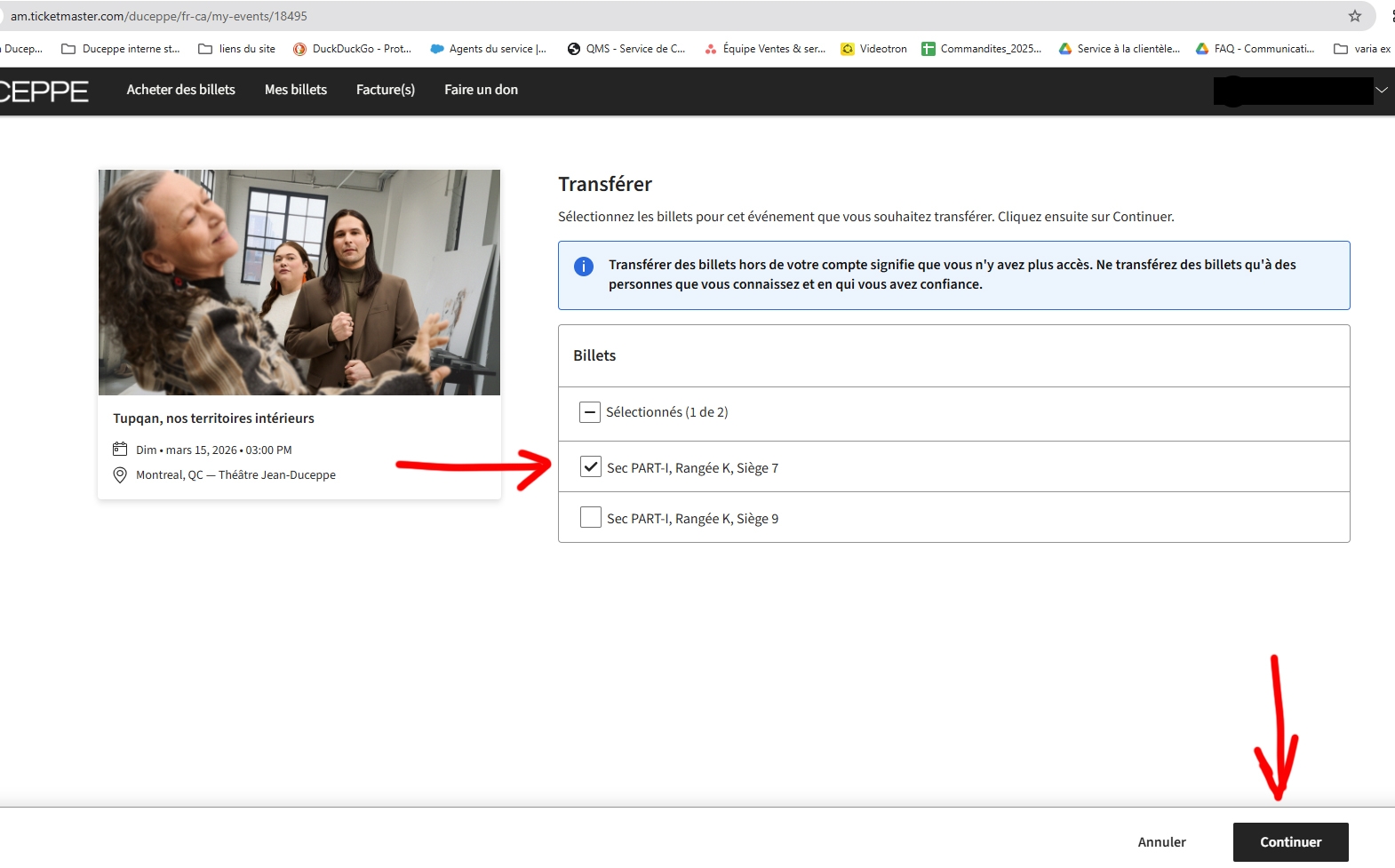
Task: Uncheck the Siège 7 ticket checkbox
Action: click(591, 466)
